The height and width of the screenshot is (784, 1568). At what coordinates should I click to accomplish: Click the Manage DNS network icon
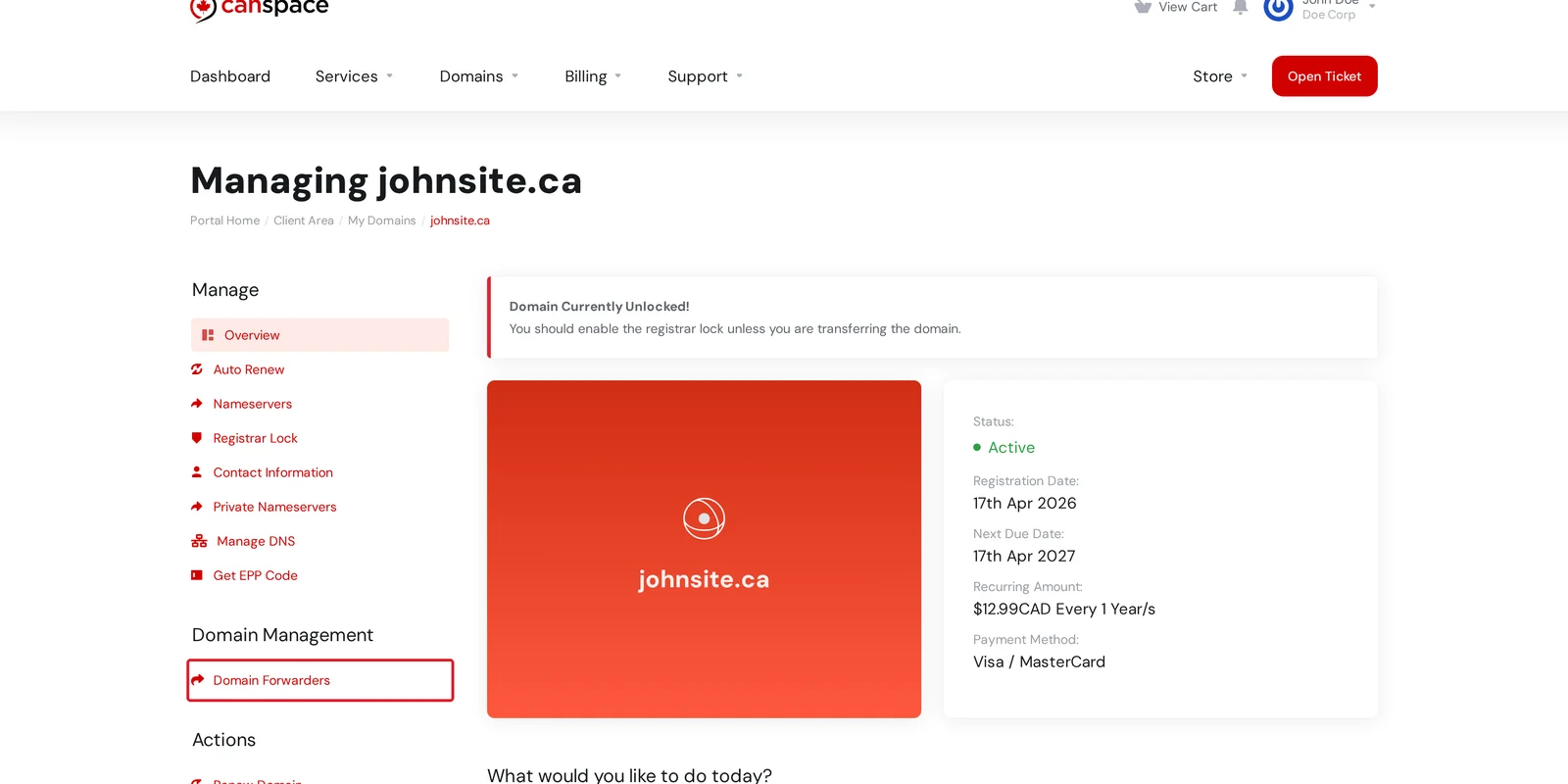pos(199,541)
